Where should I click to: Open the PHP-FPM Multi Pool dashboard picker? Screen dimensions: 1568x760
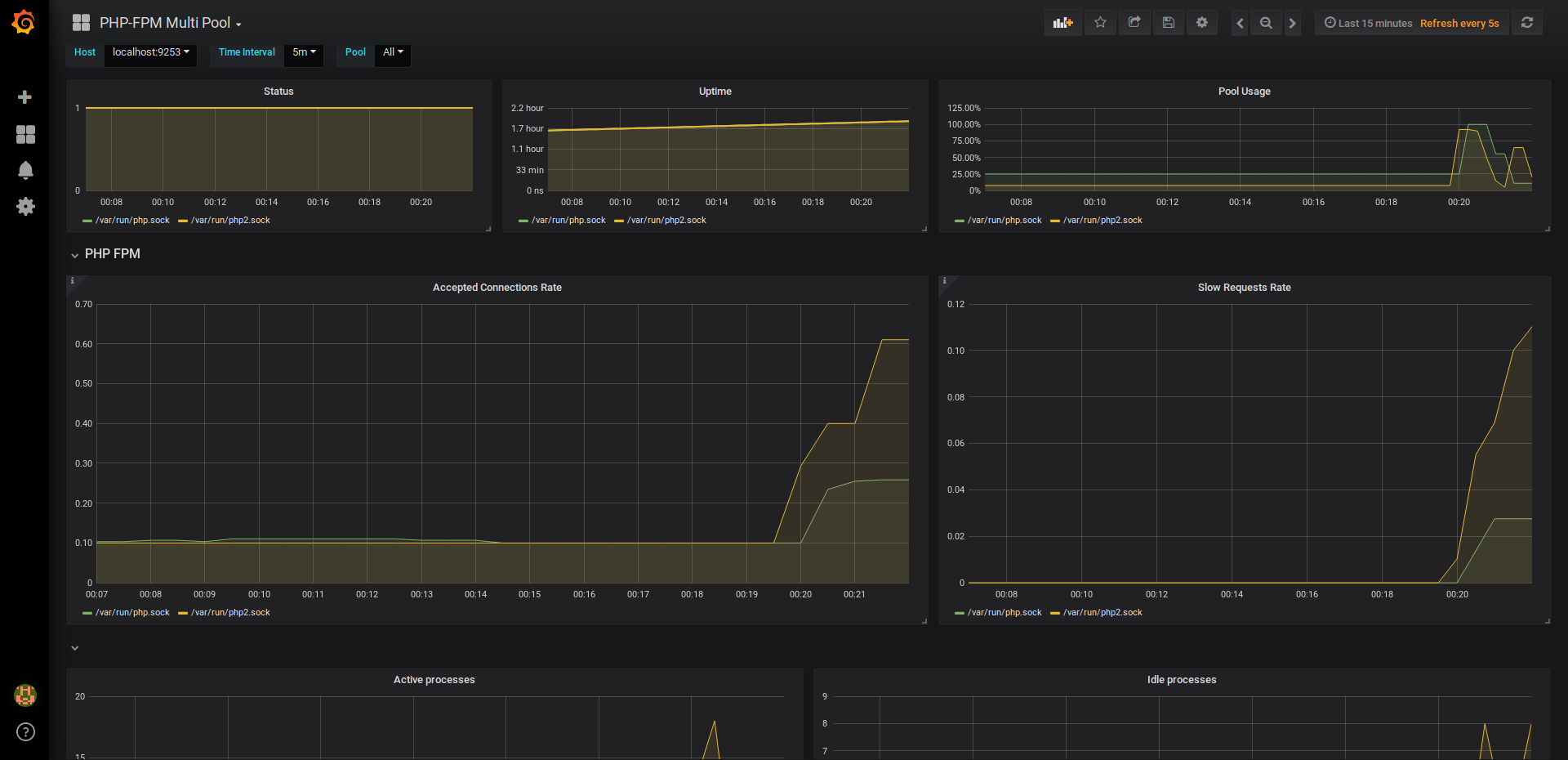[171, 23]
